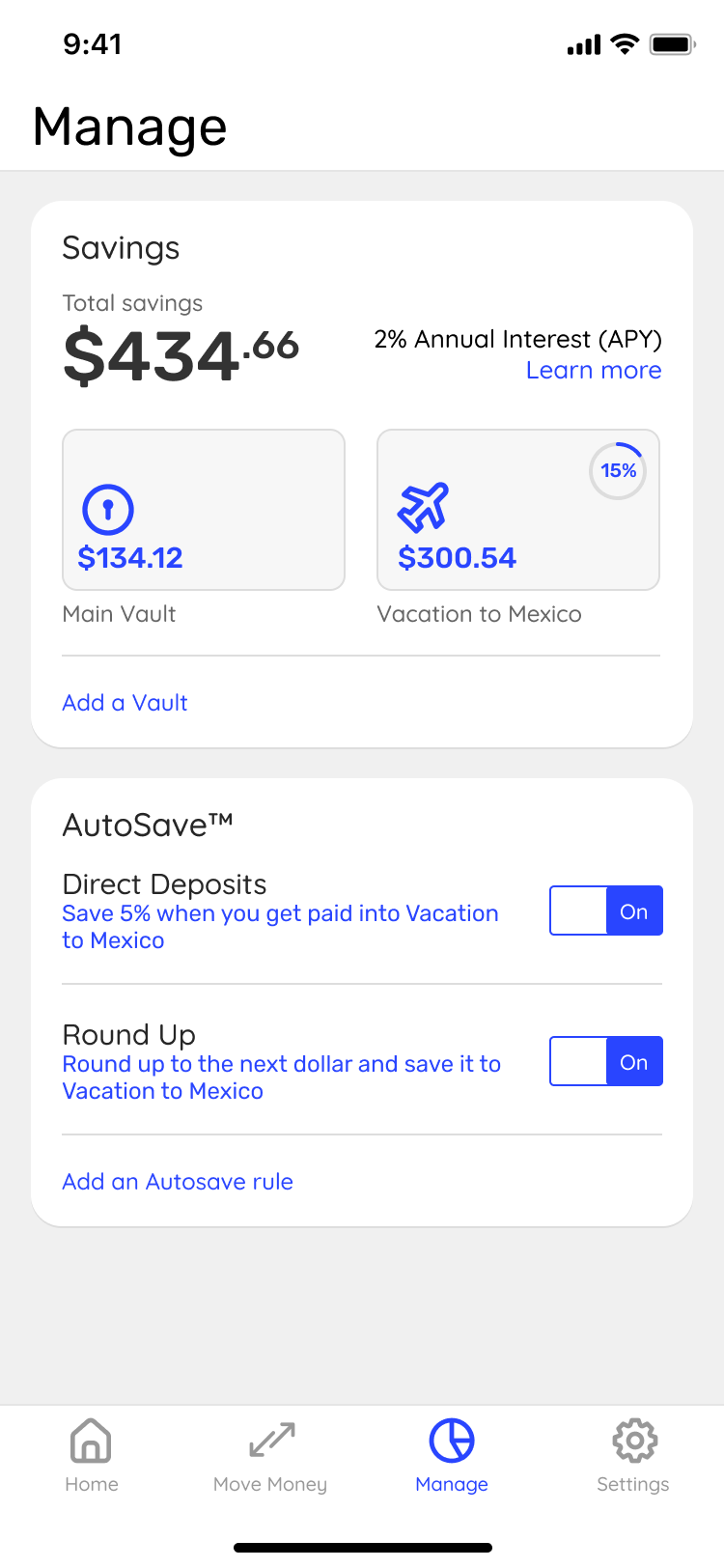Tap the Move Money arrows icon
724x1568 pixels.
click(x=271, y=1441)
